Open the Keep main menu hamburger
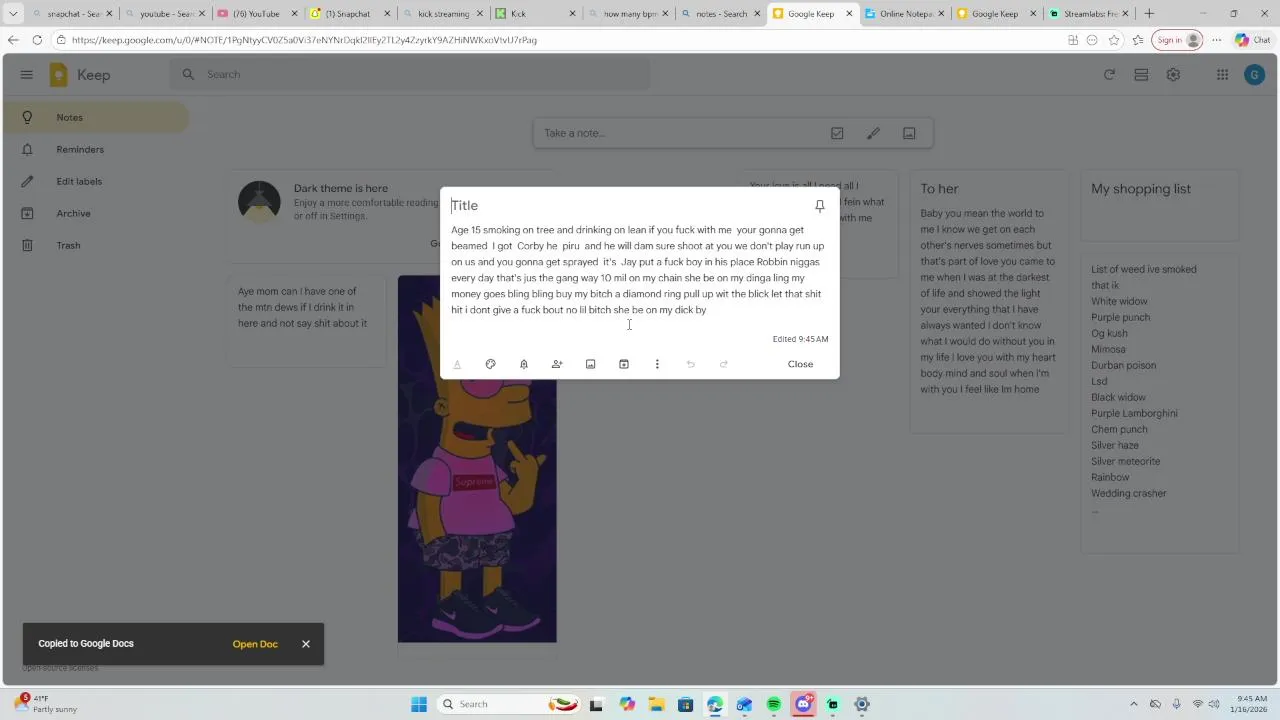 (27, 75)
